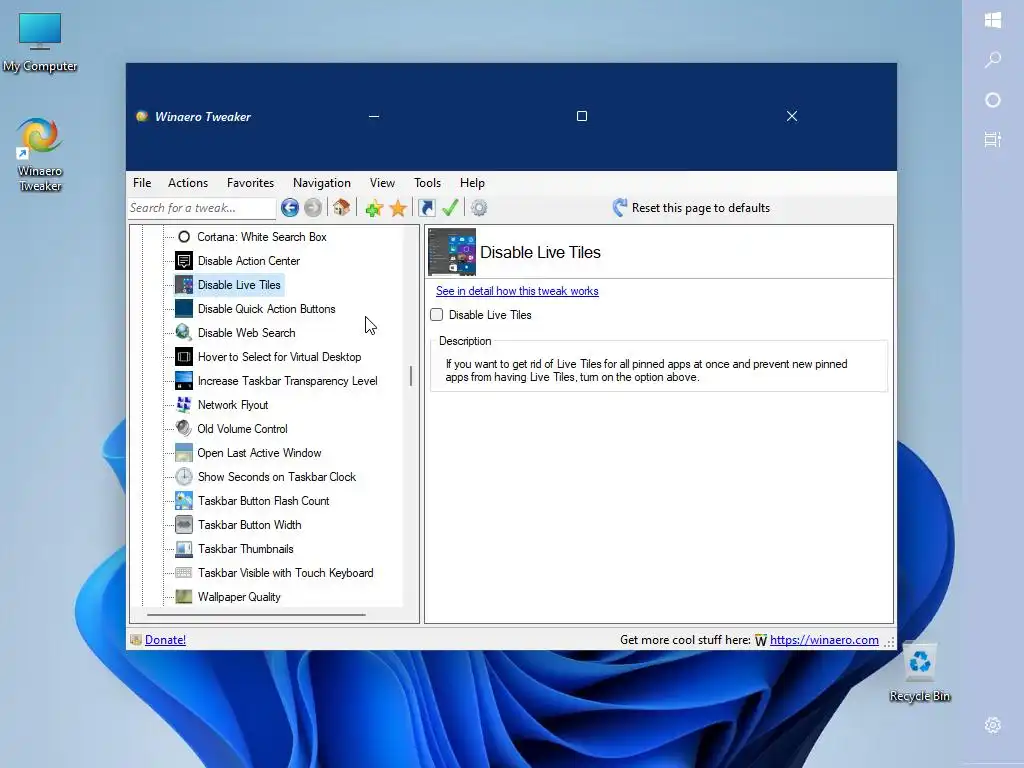Click the tree vertical scrollbar thumb
This screenshot has width=1024, height=768.
tap(411, 376)
